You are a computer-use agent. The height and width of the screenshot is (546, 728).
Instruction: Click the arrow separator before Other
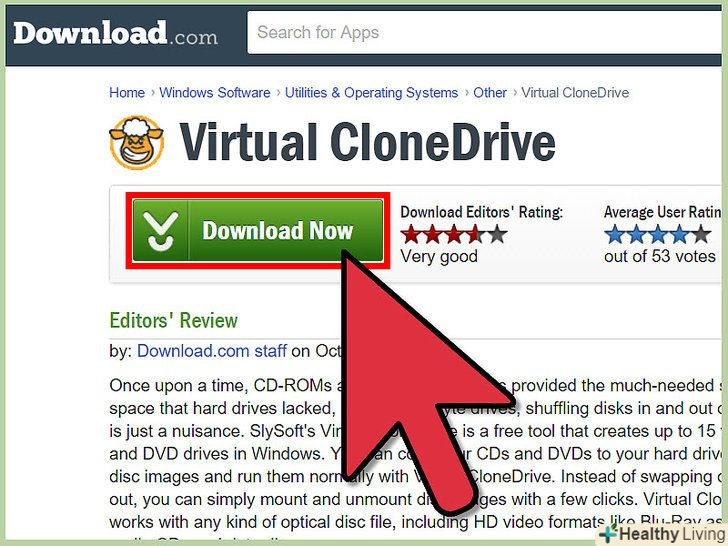(x=466, y=92)
